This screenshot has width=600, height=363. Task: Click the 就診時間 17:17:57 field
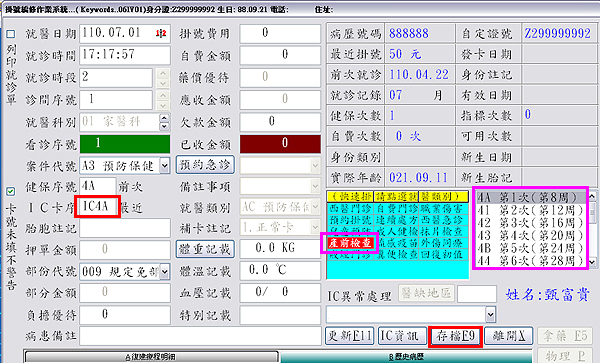(x=125, y=55)
